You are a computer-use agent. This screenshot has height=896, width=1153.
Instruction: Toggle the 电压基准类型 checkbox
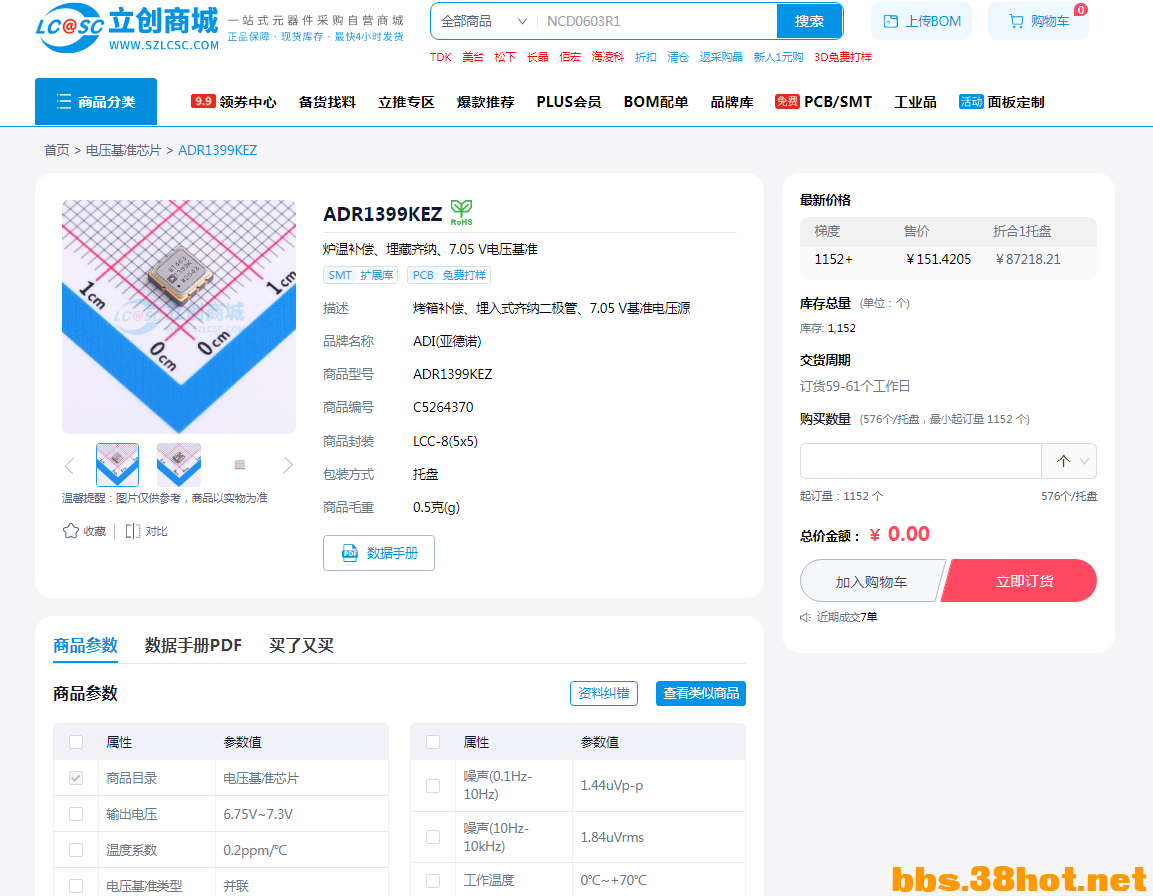[x=76, y=886]
